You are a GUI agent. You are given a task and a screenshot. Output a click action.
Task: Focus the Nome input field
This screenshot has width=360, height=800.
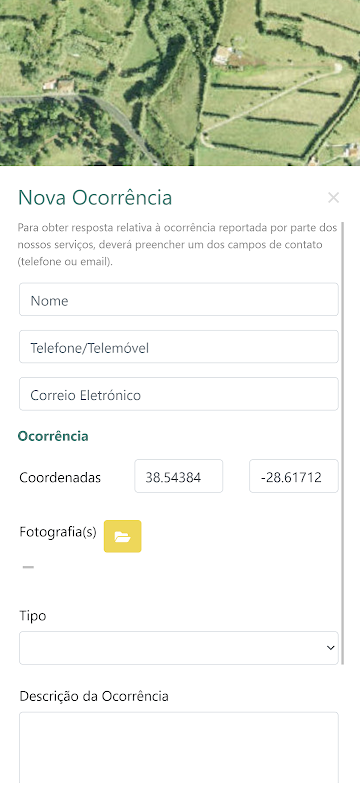179,299
